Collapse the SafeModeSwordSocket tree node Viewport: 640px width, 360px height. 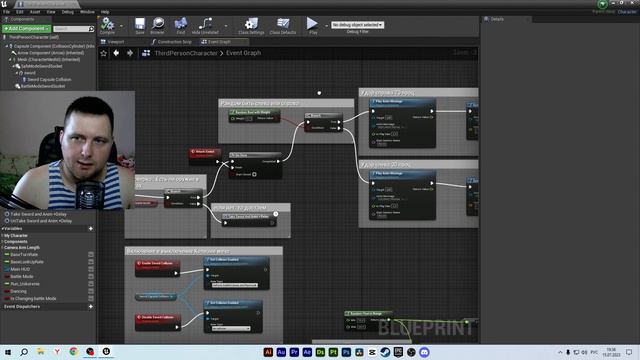(x=13, y=66)
